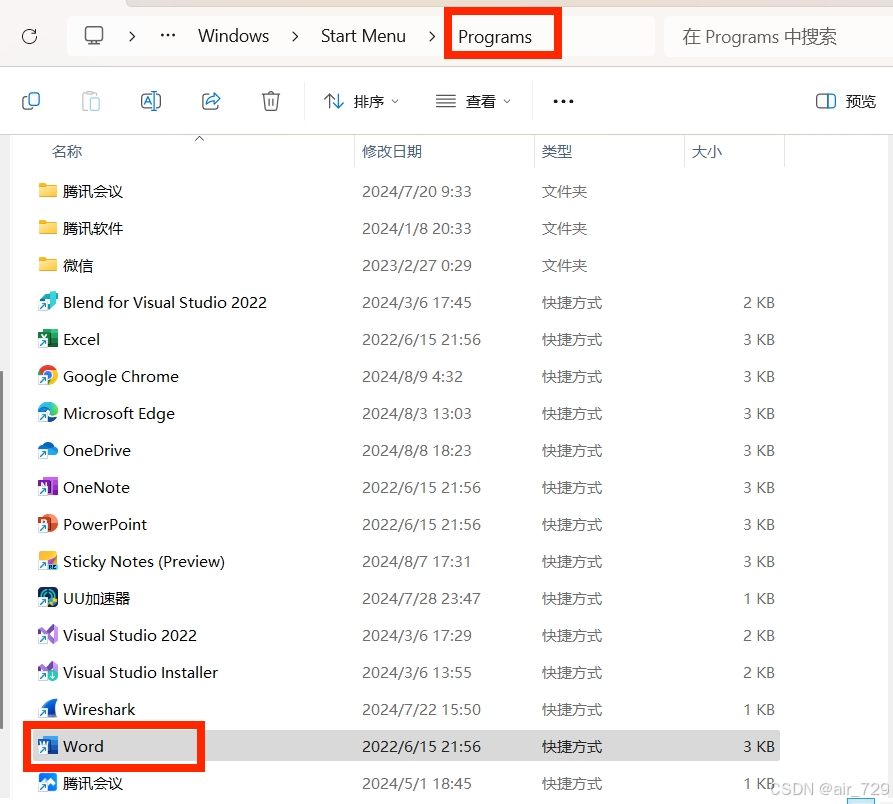The image size is (893, 804).
Task: Click the date 2024/7/28 23:47
Action: coord(421,598)
